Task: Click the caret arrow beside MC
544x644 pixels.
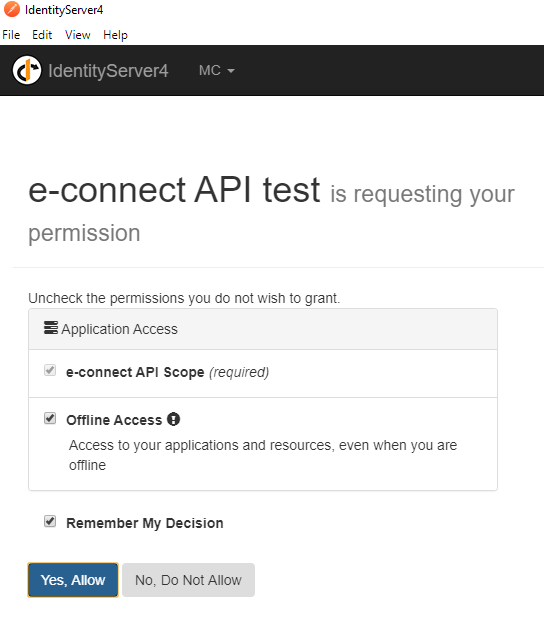Action: pos(231,71)
